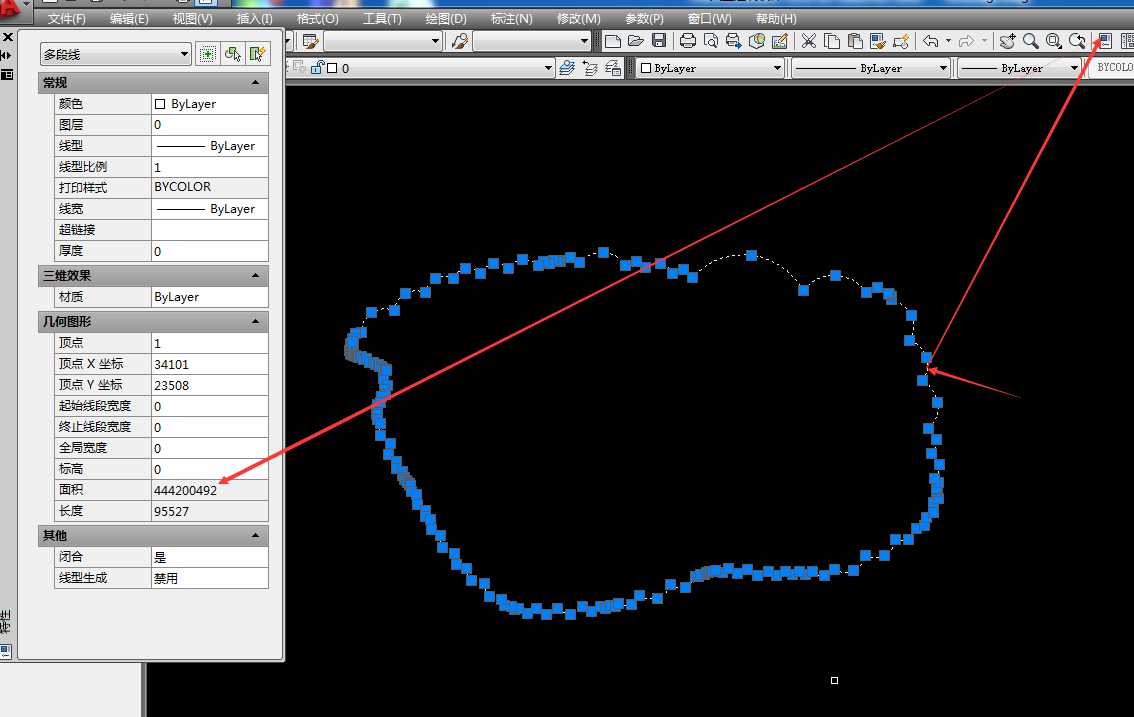Open the 工具(T) menu

(382, 19)
